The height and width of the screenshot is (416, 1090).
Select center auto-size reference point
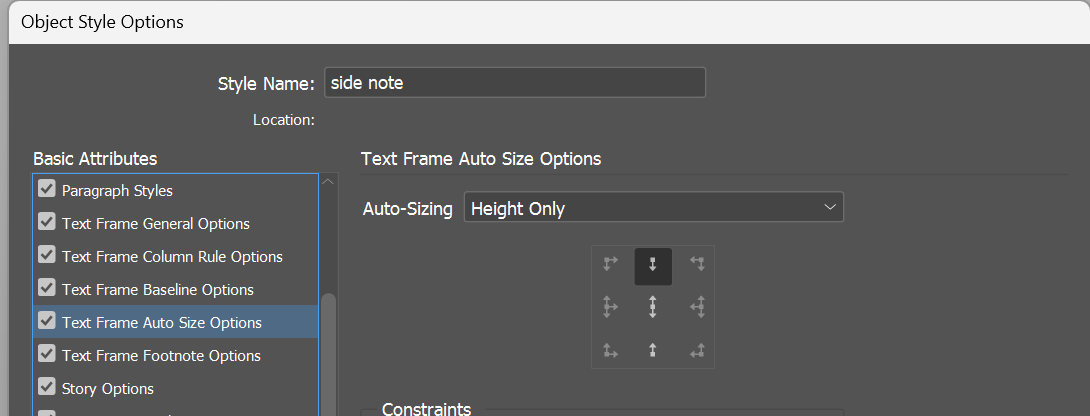tap(652, 307)
